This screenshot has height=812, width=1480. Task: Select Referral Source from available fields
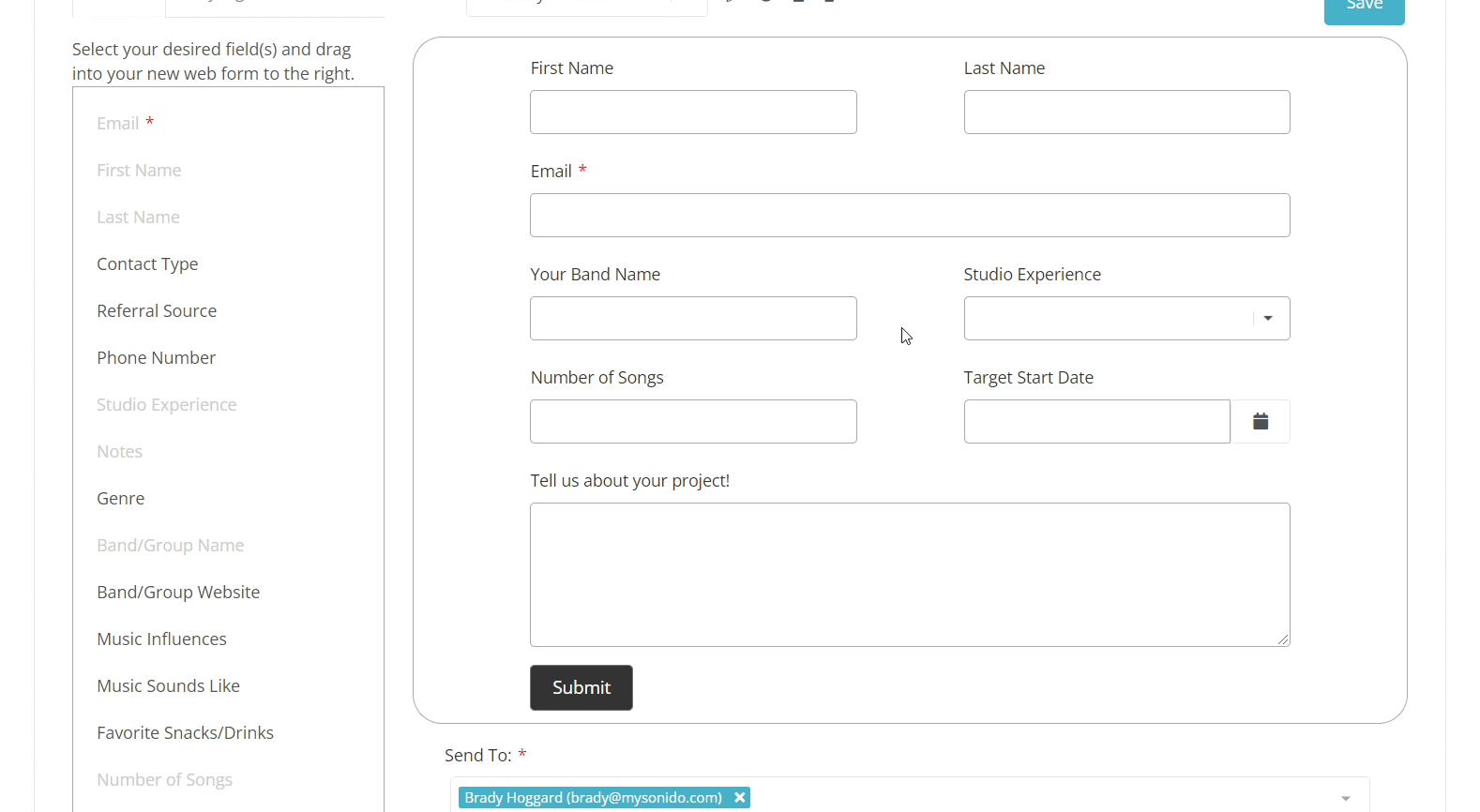(157, 311)
